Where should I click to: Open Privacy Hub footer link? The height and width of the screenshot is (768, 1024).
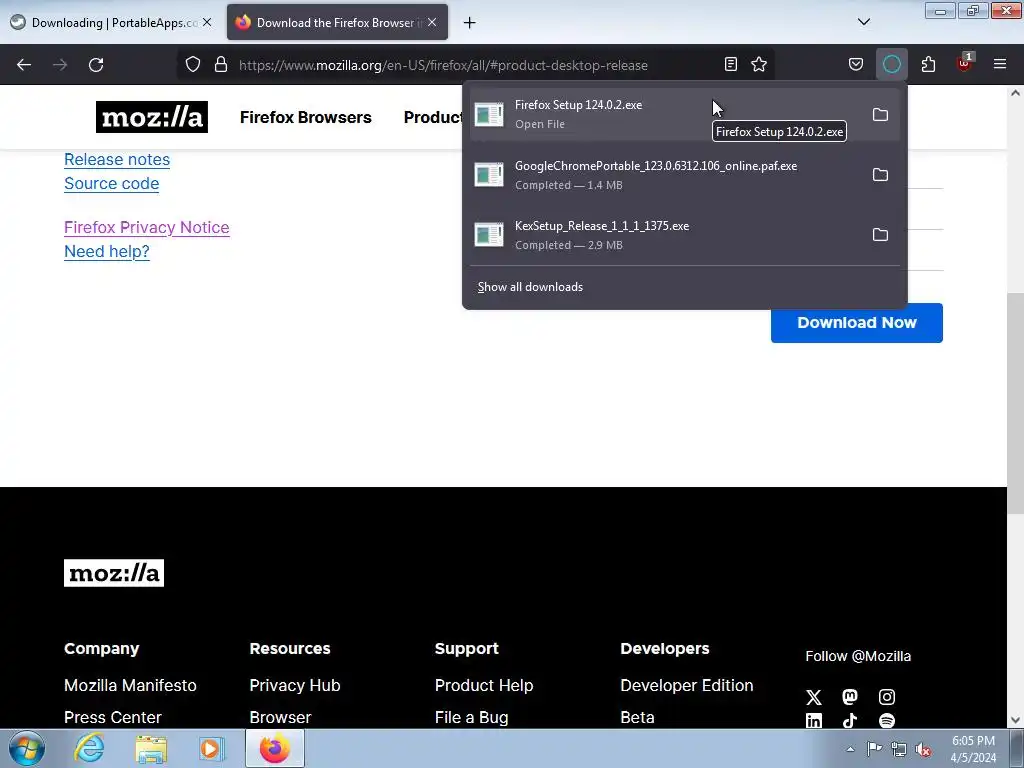tap(295, 685)
